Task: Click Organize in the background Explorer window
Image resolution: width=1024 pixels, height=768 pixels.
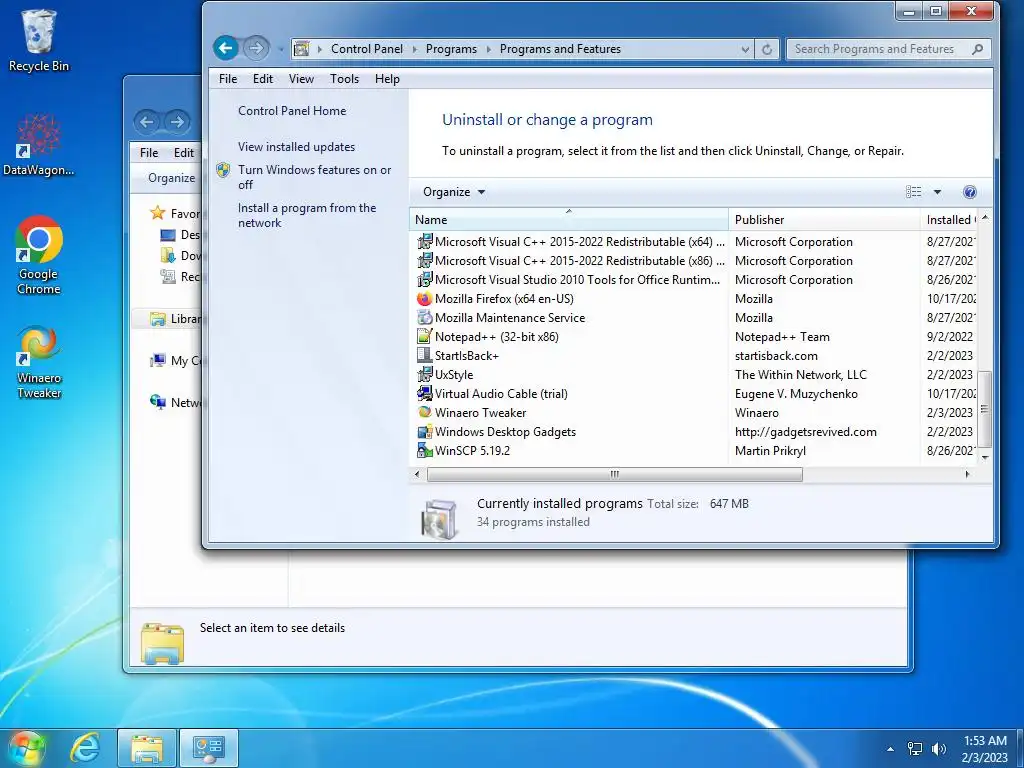Action: point(171,178)
